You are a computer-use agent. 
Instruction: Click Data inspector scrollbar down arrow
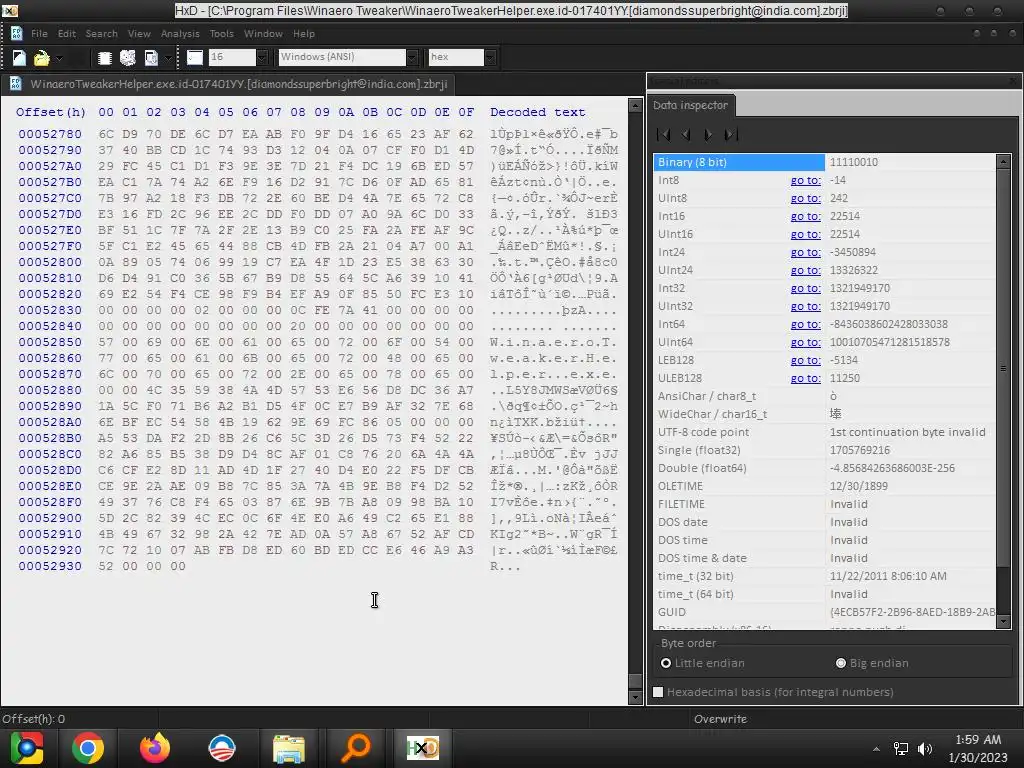point(1004,622)
